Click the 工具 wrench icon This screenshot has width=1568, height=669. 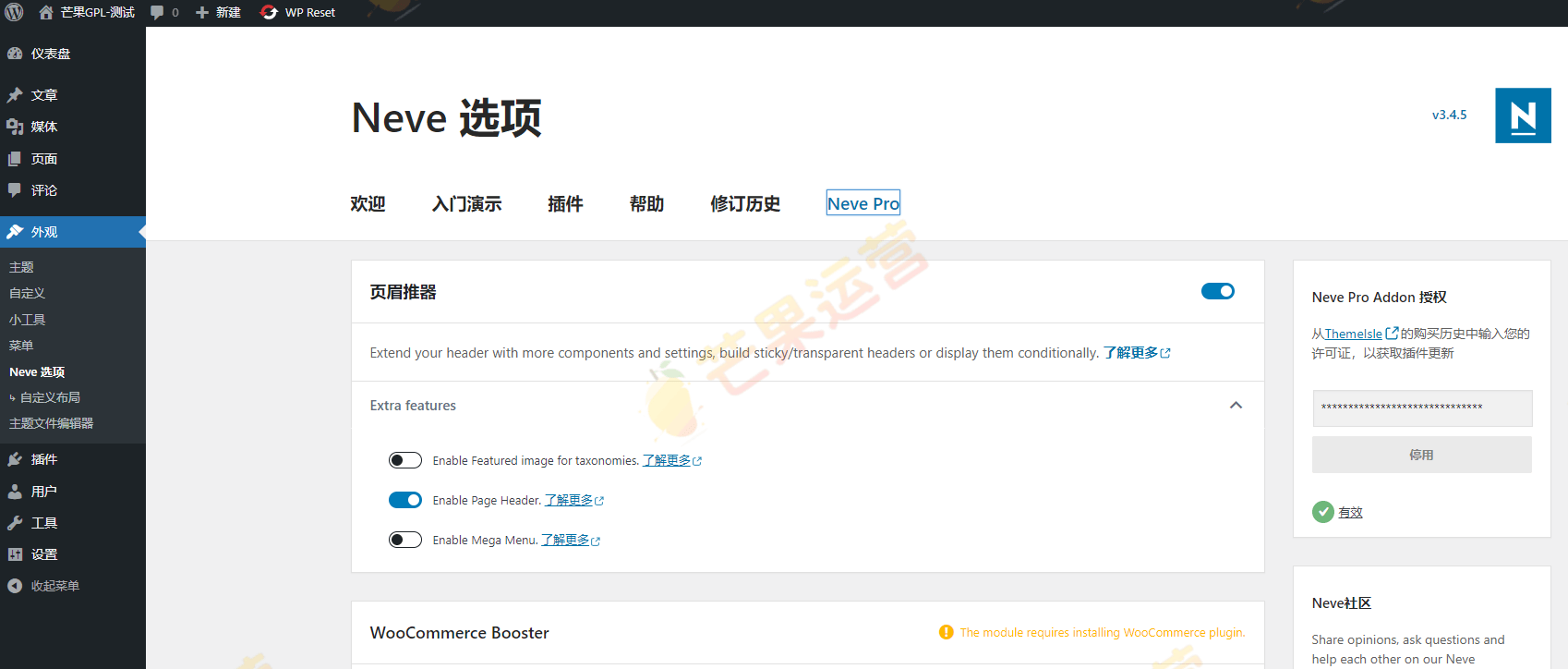tap(15, 523)
